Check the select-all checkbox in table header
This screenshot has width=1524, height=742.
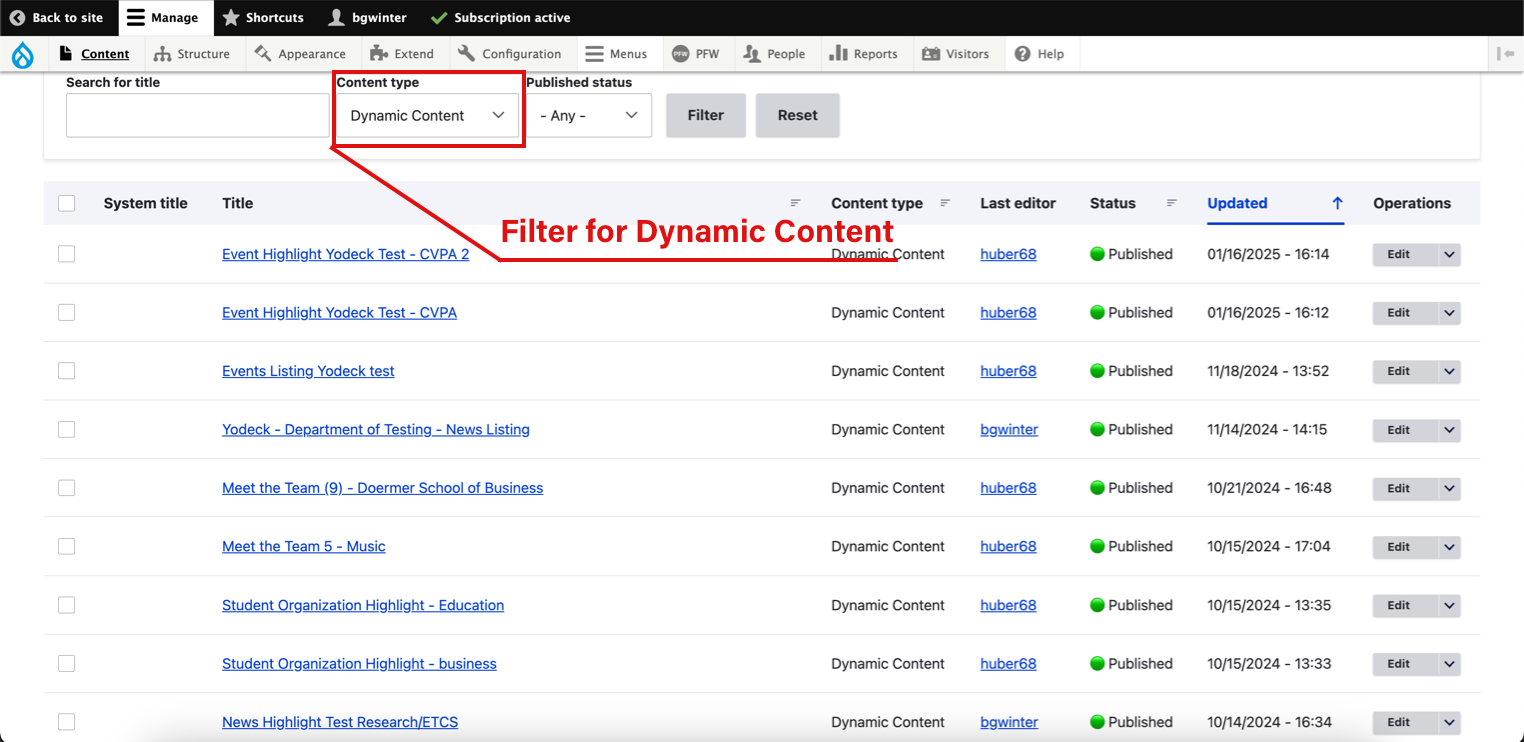(67, 203)
